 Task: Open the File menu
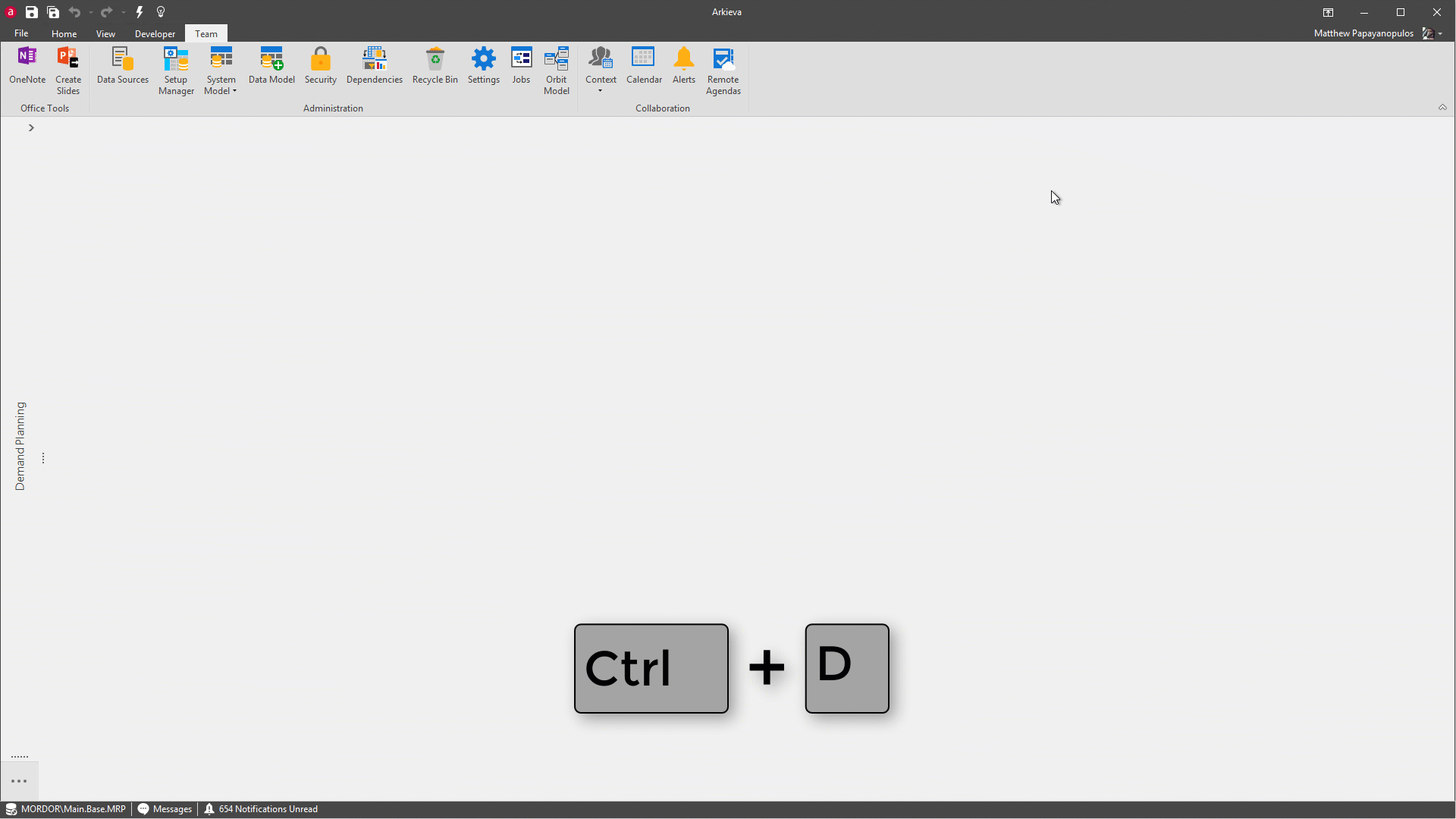click(x=21, y=33)
